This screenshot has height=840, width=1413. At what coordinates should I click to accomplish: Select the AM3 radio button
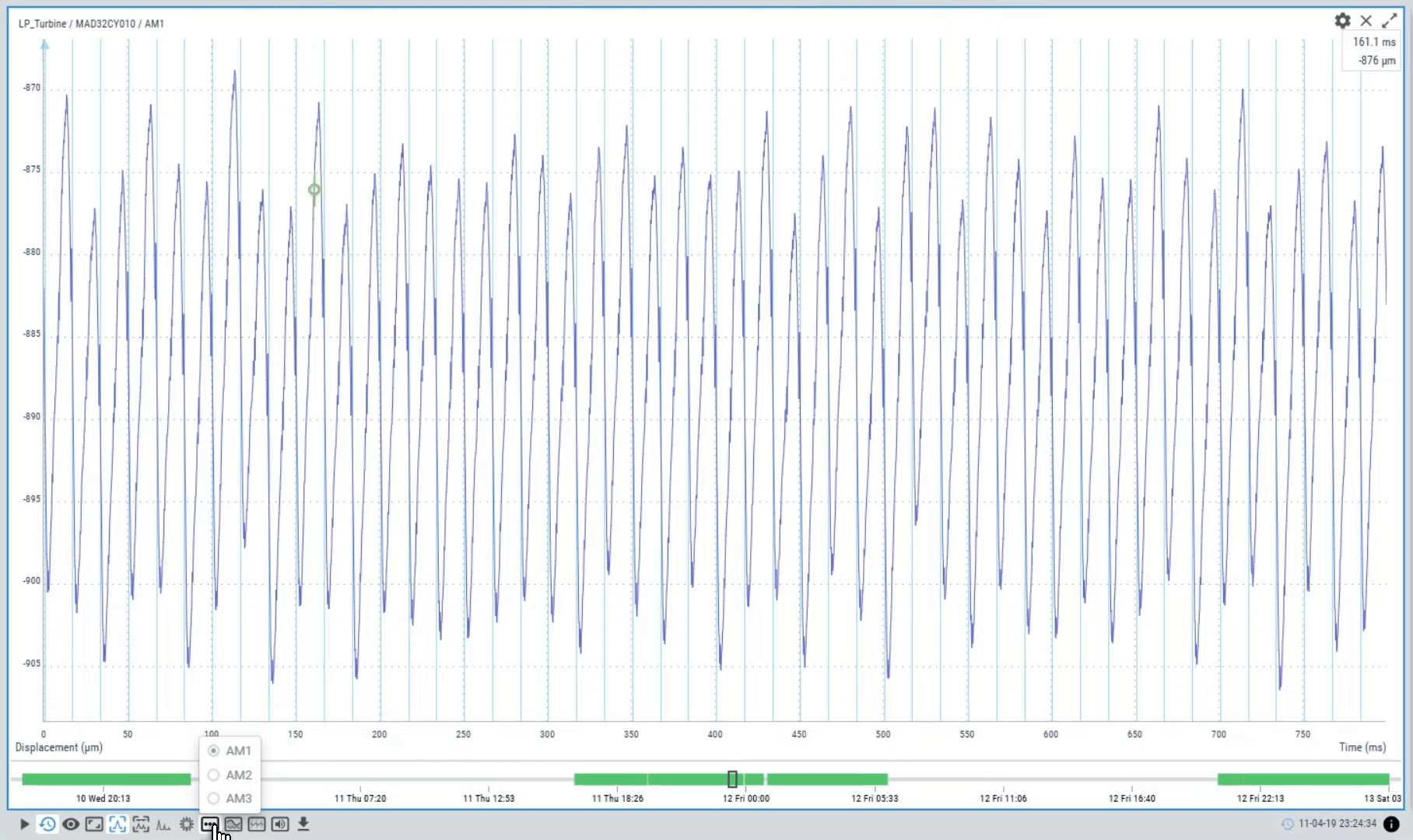coord(213,799)
